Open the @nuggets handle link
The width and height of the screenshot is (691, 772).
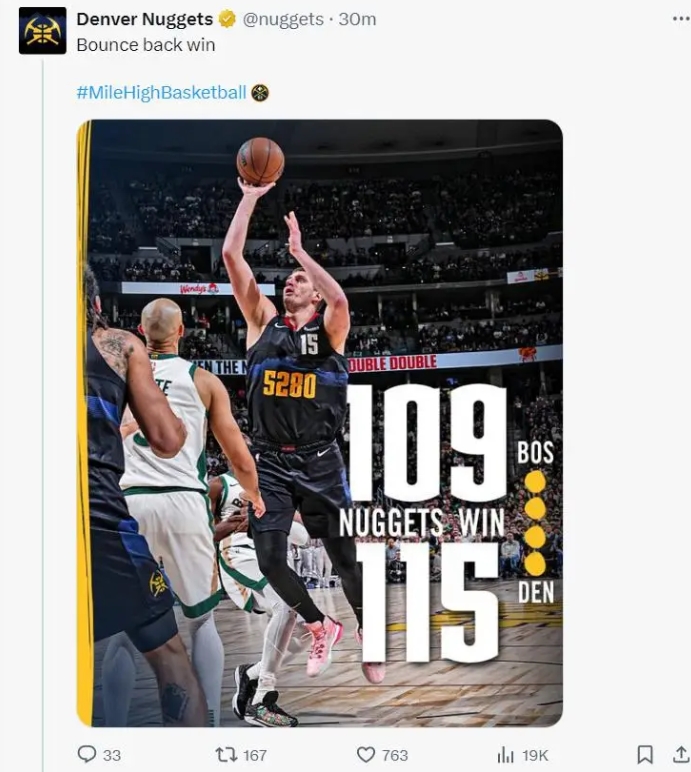[283, 19]
